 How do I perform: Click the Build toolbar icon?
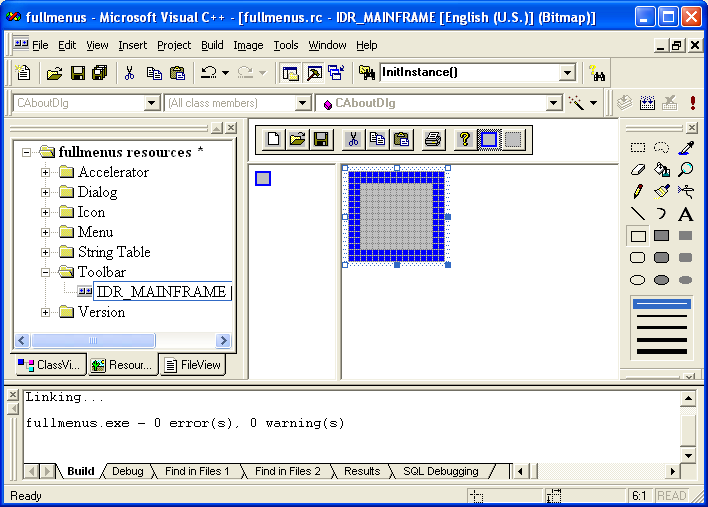[x=647, y=103]
